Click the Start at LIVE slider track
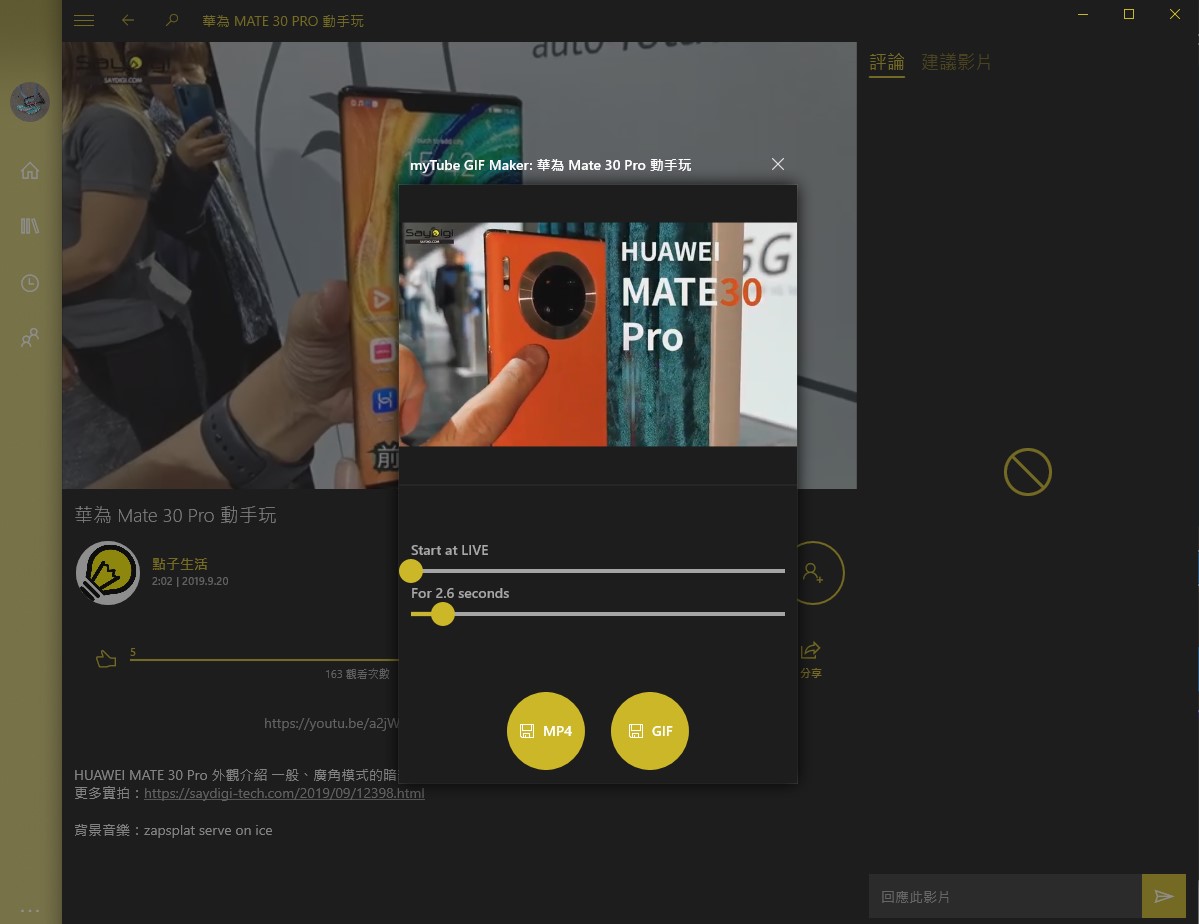 (598, 571)
